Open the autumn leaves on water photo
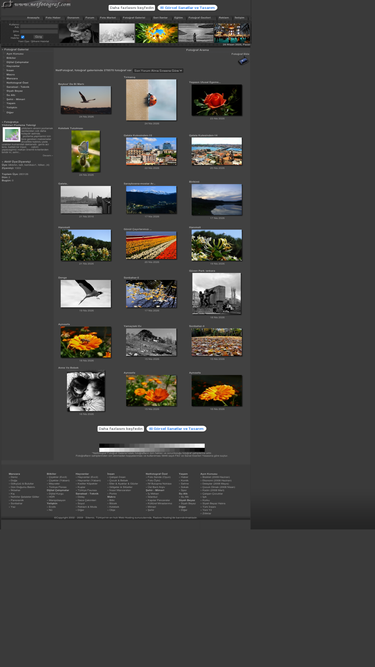Viewport: 375px width, 667px height. tap(151, 294)
